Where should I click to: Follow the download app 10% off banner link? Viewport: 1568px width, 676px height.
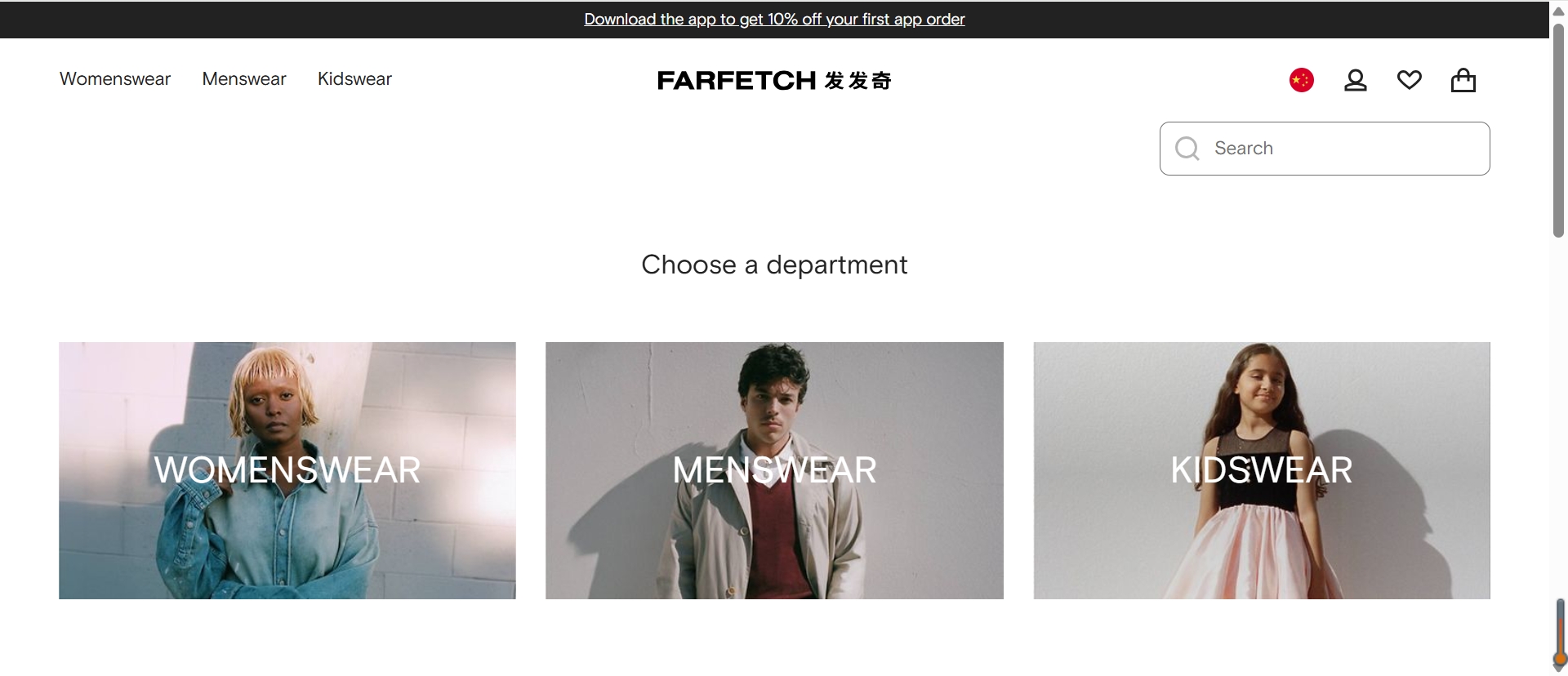pyautogui.click(x=774, y=19)
